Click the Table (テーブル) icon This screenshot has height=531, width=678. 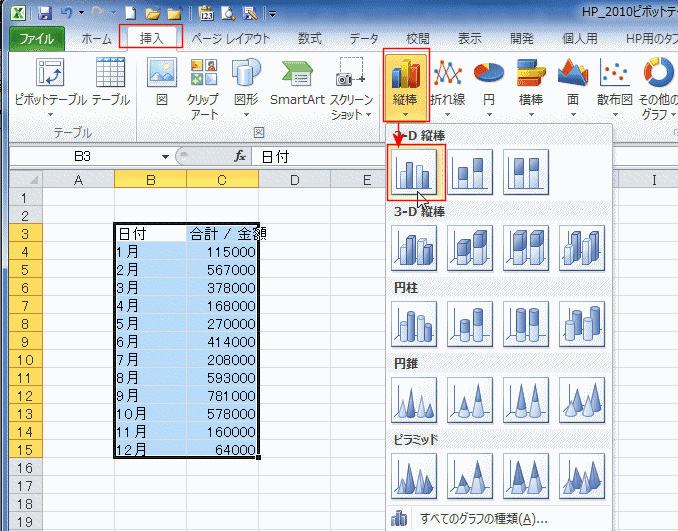[x=110, y=86]
